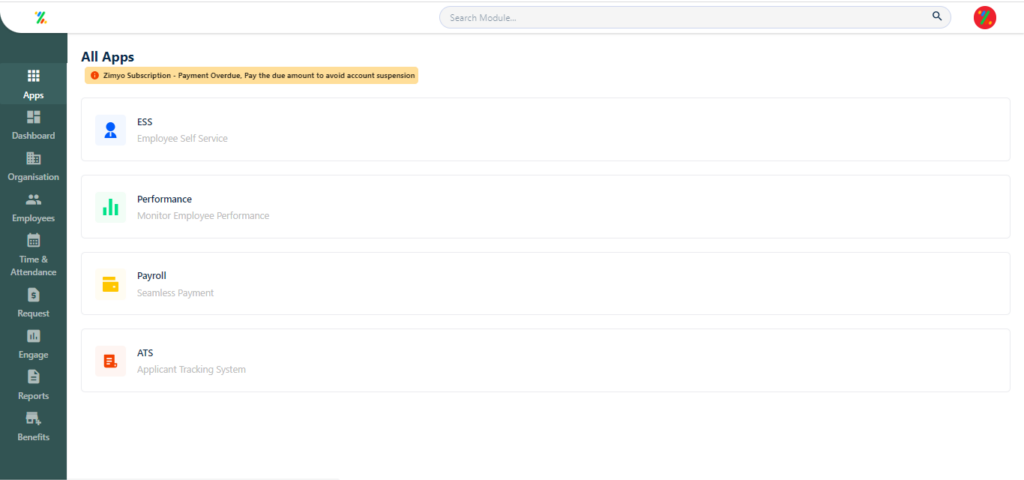Click the search magnifier icon
The height and width of the screenshot is (480, 1024).
click(x=936, y=16)
